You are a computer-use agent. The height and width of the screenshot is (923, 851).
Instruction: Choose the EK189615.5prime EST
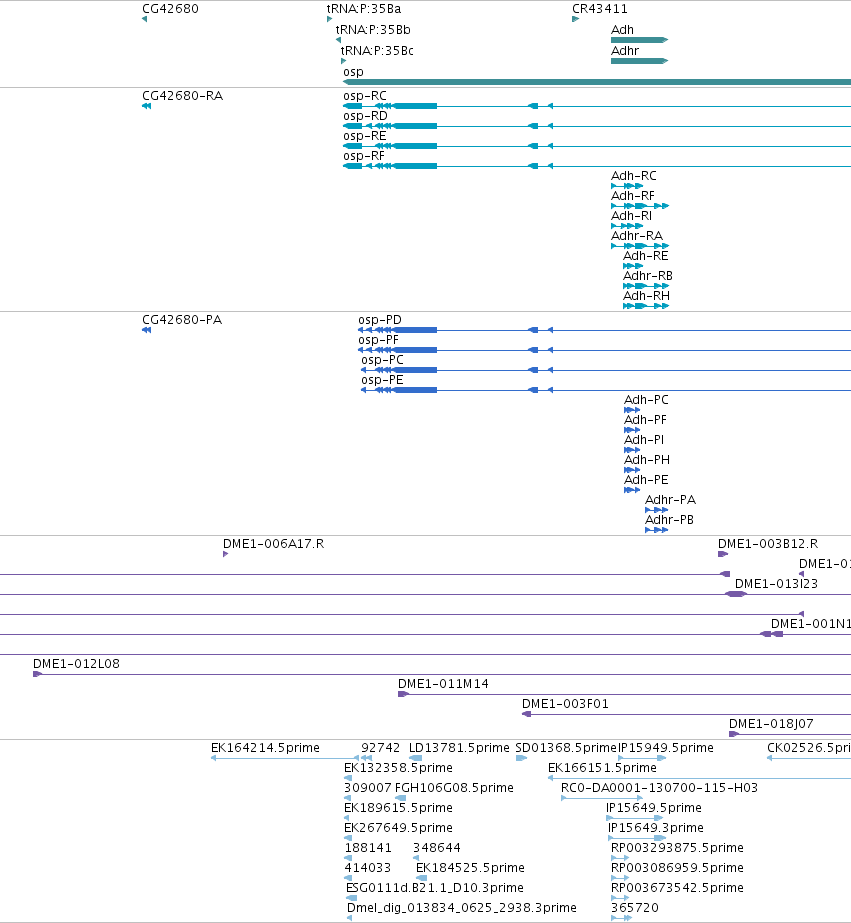click(347, 818)
